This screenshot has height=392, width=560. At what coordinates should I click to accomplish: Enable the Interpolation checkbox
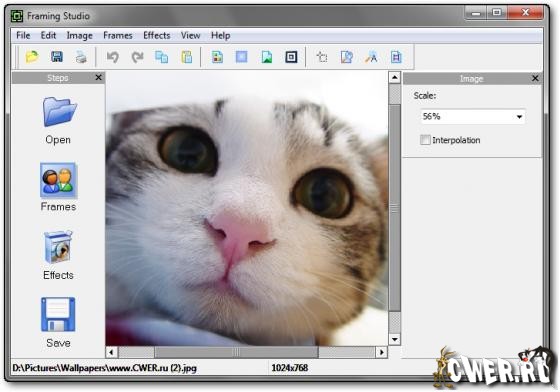(x=425, y=140)
